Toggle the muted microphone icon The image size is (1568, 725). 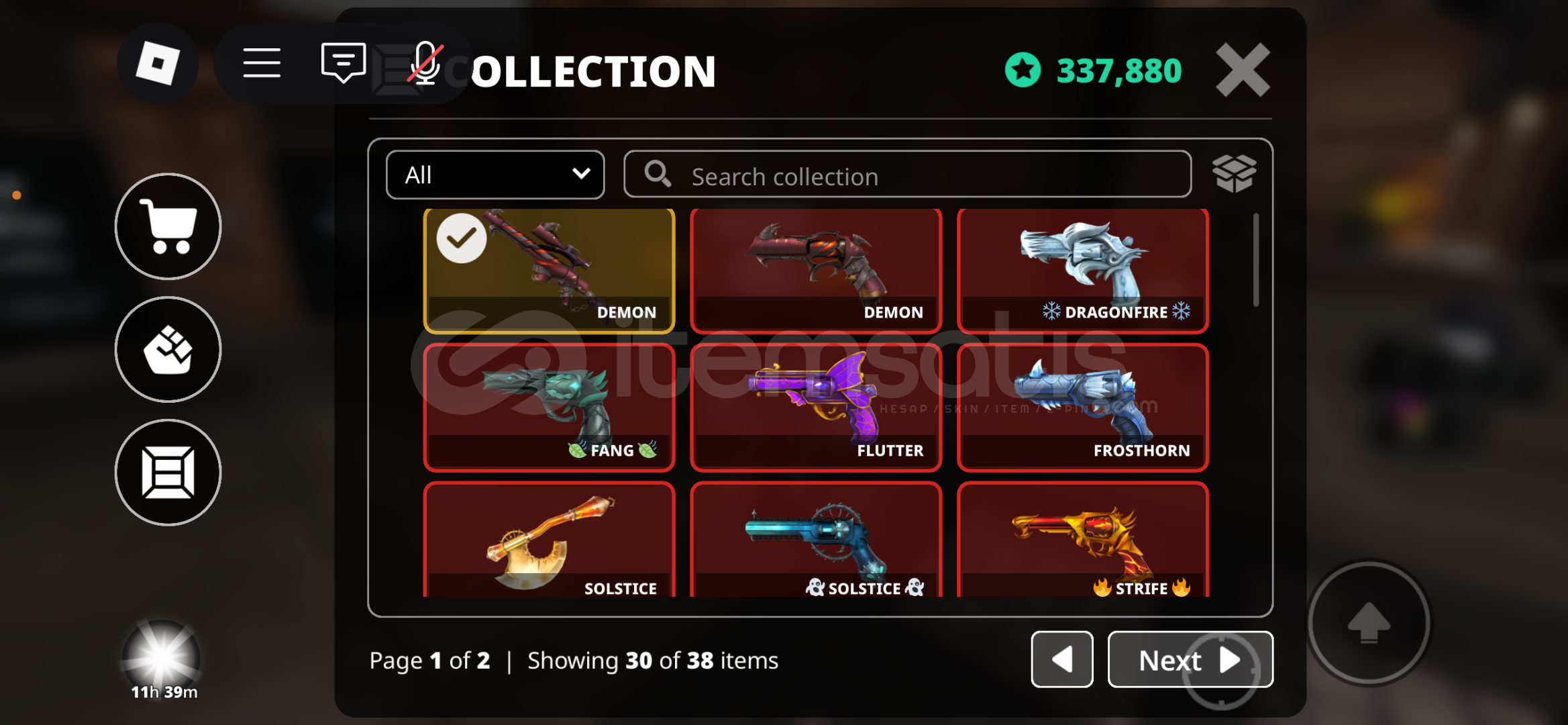(x=425, y=63)
